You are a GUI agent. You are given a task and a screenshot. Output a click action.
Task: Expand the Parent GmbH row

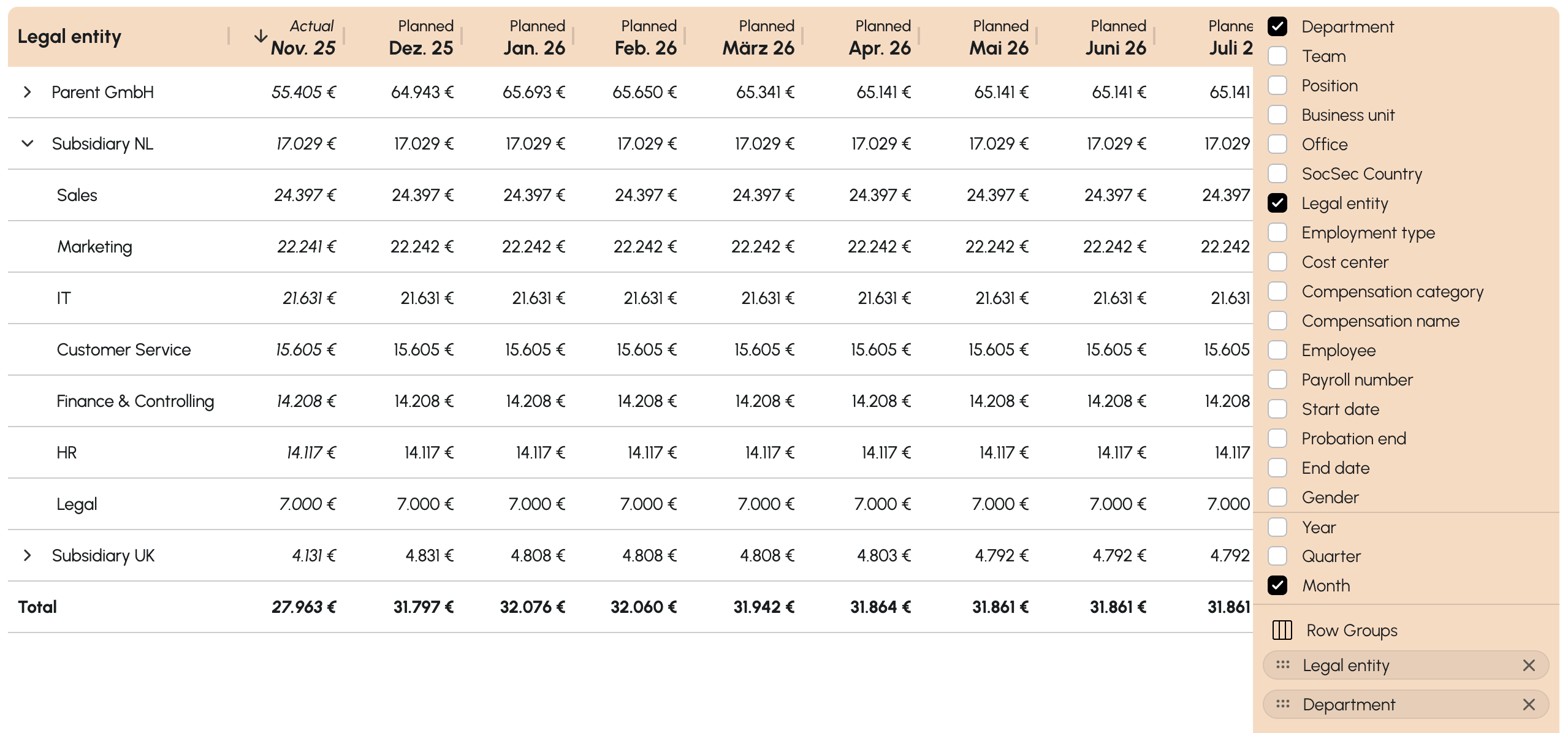[x=27, y=92]
